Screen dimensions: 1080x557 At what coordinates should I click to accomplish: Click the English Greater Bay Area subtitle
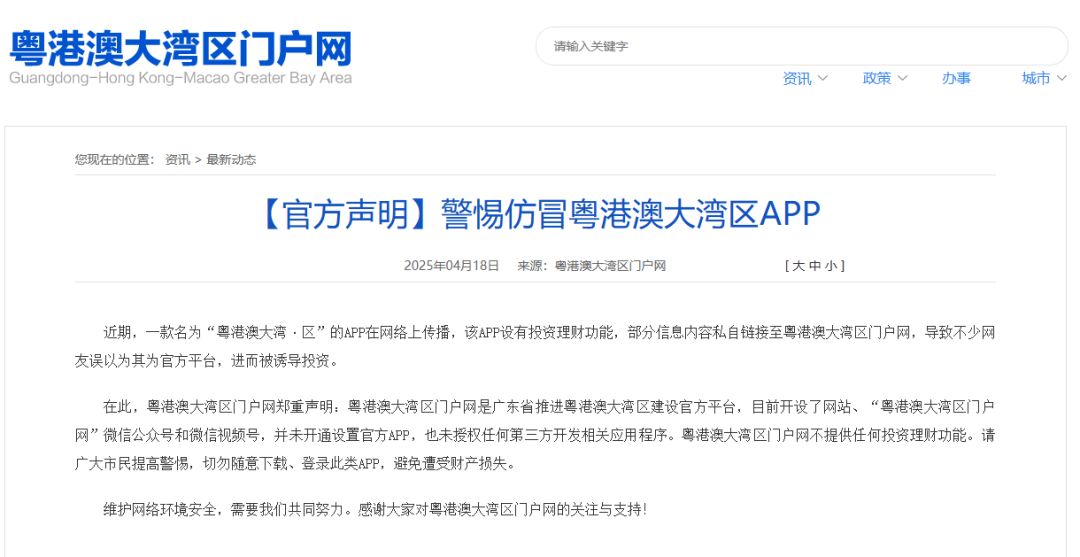(x=181, y=78)
